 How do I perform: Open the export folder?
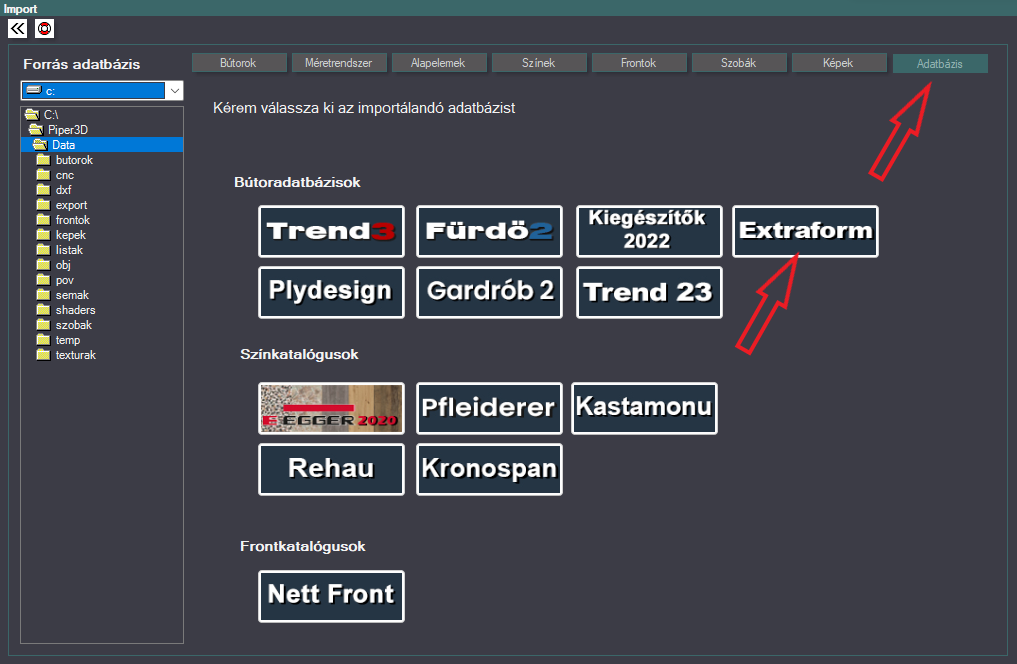point(62,205)
